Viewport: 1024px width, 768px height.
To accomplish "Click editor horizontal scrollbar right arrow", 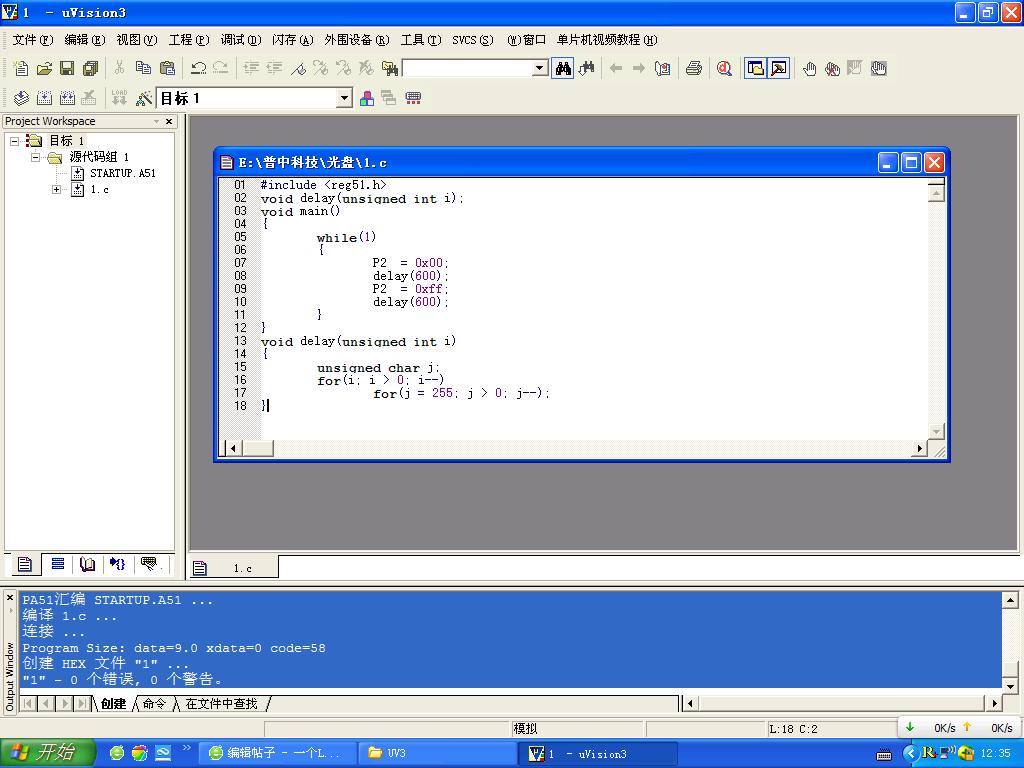I will point(920,448).
